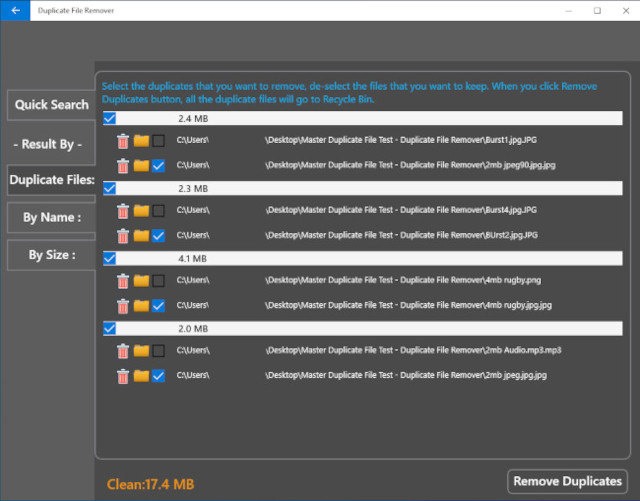The image size is (640, 501).
Task: Switch to By Size results
Action: click(x=51, y=255)
